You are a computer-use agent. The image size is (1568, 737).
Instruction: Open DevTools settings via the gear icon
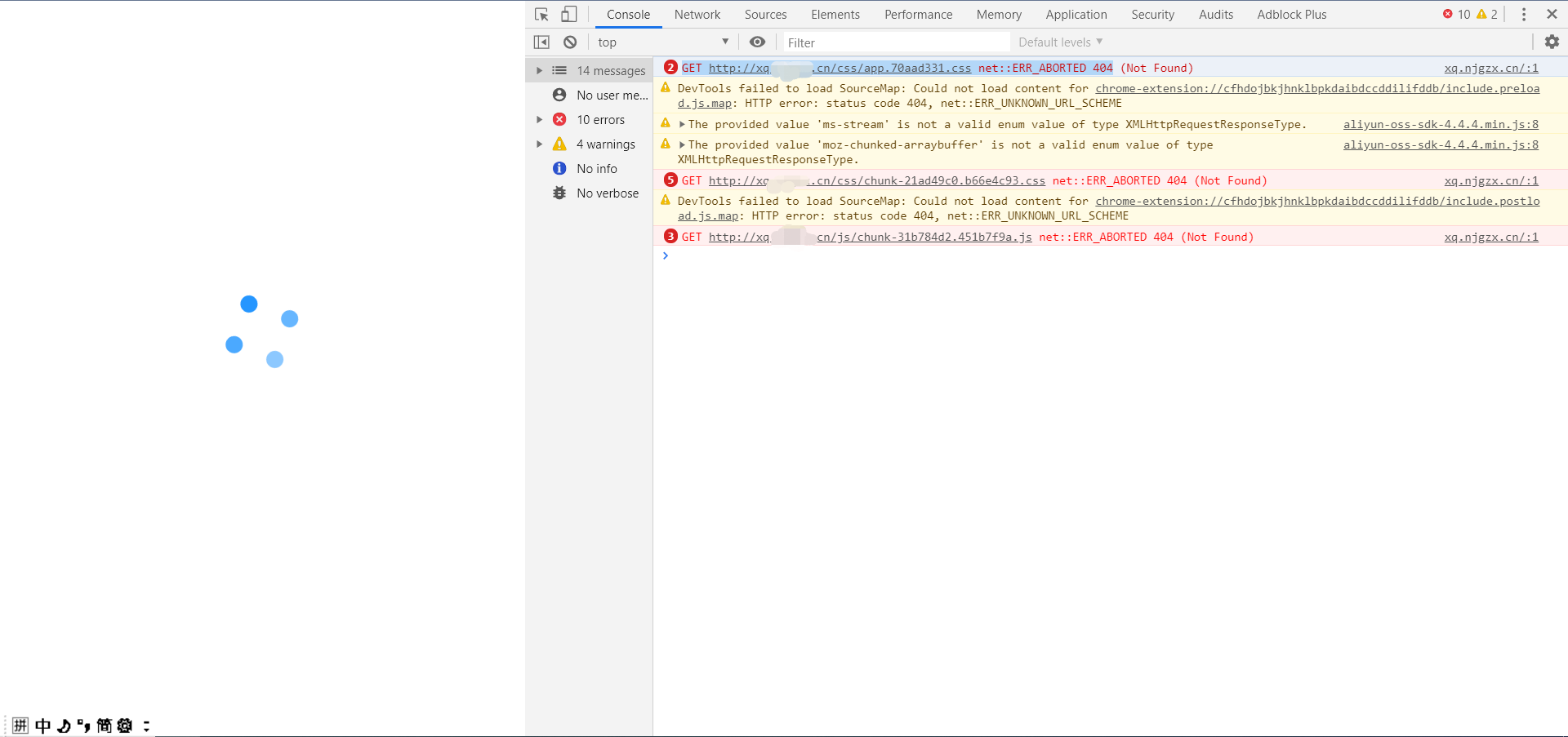click(x=1551, y=42)
